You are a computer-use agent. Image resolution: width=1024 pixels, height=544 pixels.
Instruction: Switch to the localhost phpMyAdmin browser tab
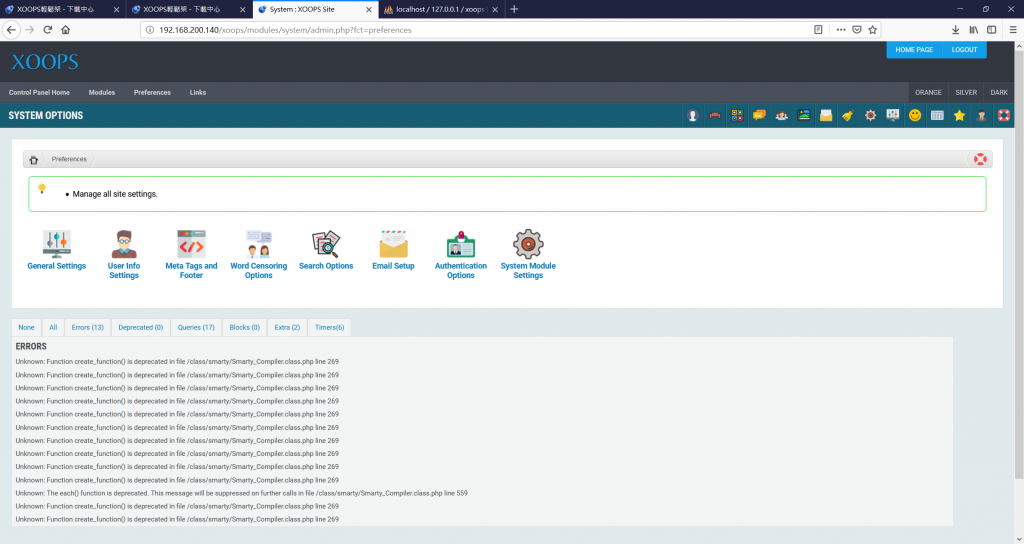[441, 9]
